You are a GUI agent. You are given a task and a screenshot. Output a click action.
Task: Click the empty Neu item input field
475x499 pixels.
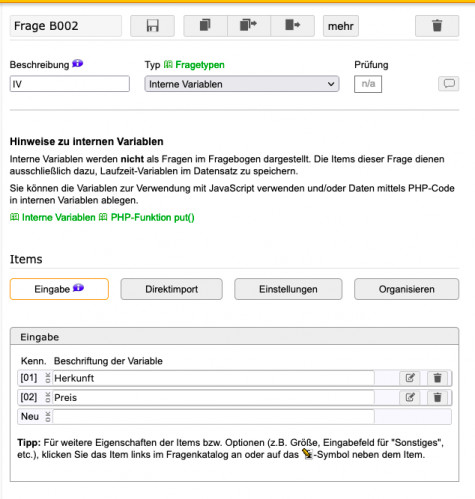pos(213,417)
